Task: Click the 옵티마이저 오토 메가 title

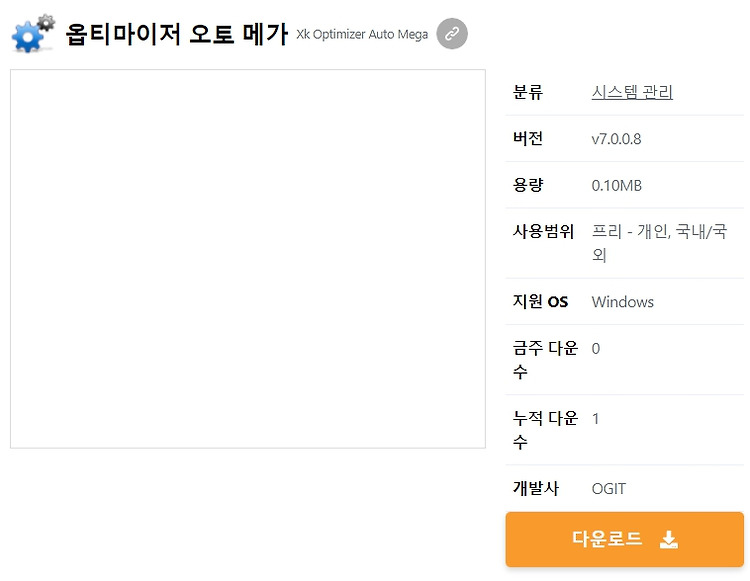Action: coord(176,34)
